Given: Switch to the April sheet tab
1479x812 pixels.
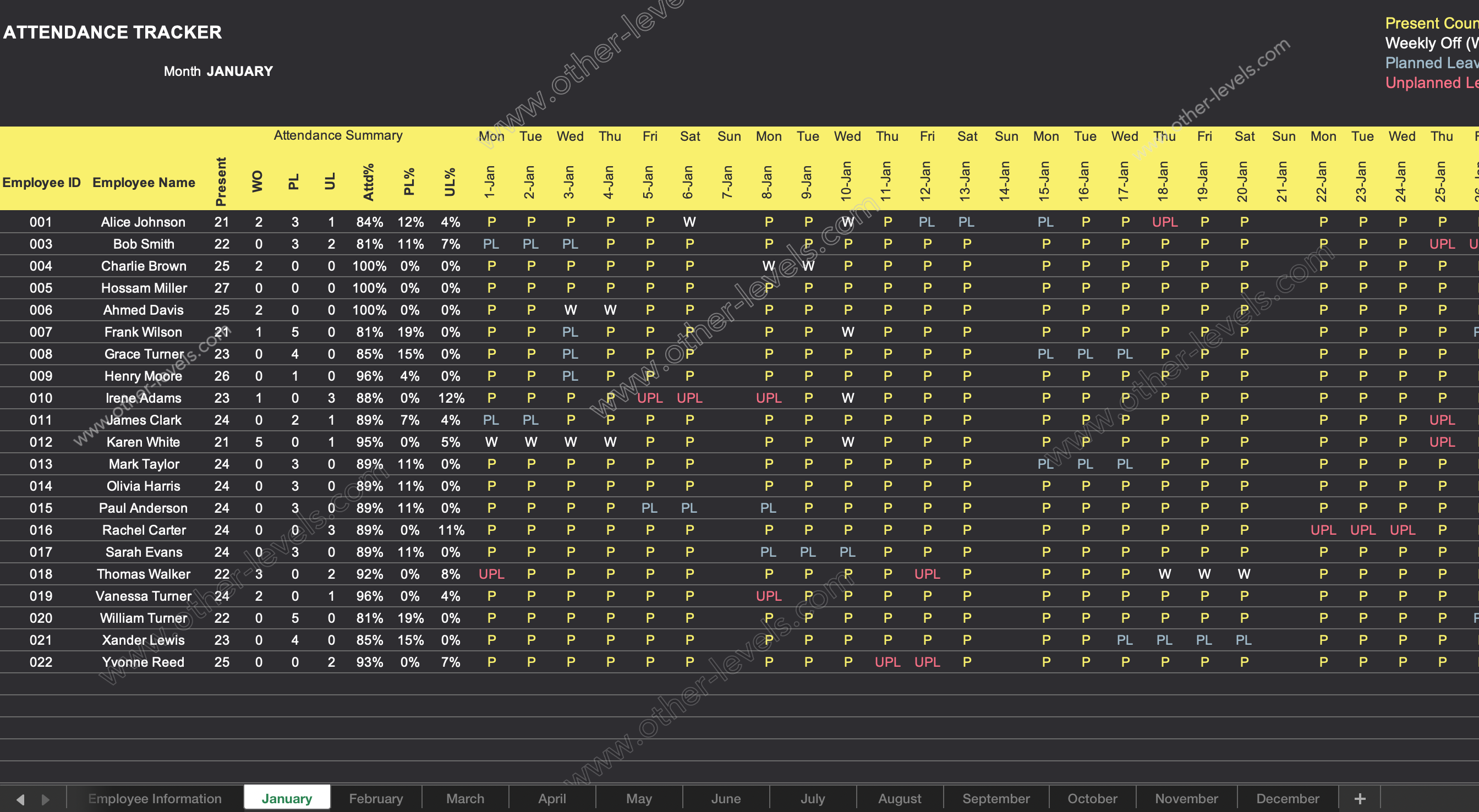Looking at the screenshot, I should point(552,798).
